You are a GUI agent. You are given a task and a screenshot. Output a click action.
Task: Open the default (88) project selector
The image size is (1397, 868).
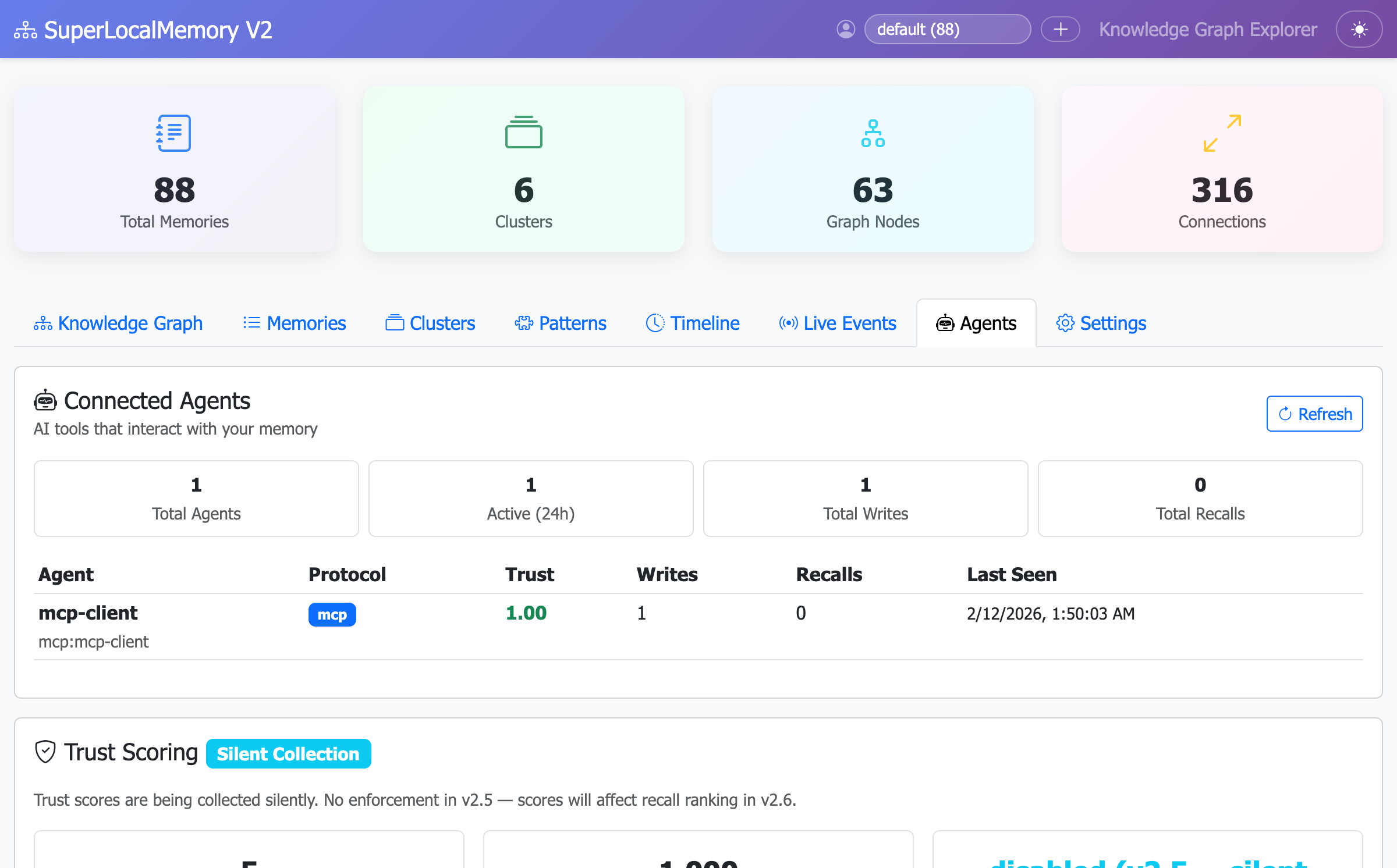(947, 29)
